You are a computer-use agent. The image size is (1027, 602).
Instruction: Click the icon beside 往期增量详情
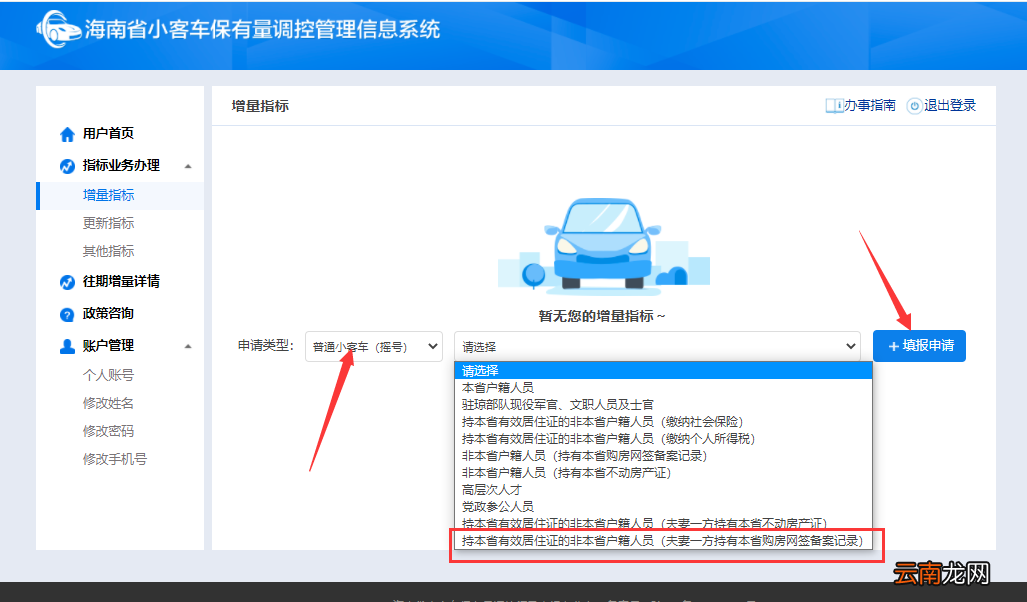(67, 282)
